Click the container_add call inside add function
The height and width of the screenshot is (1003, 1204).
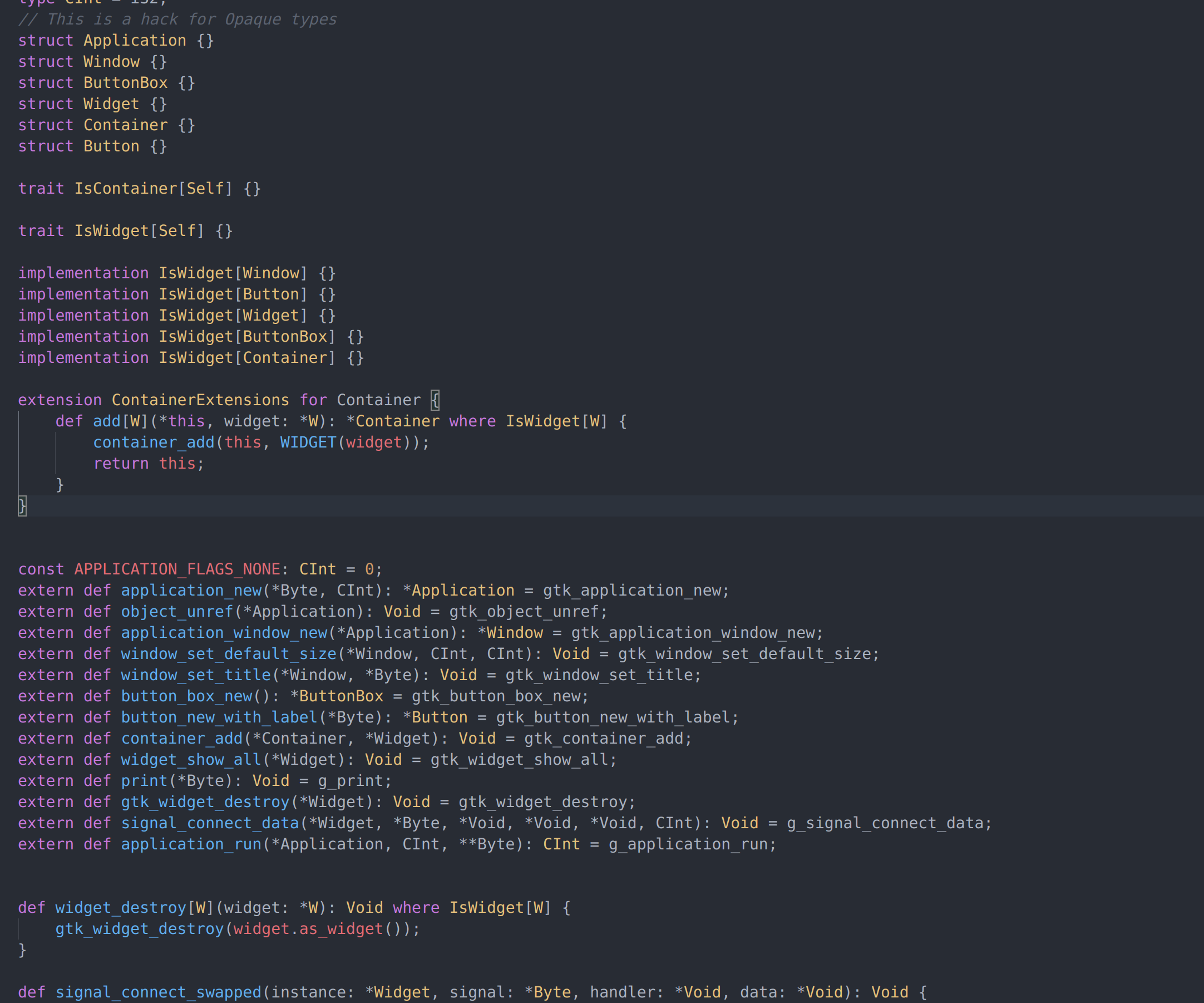coord(154,442)
